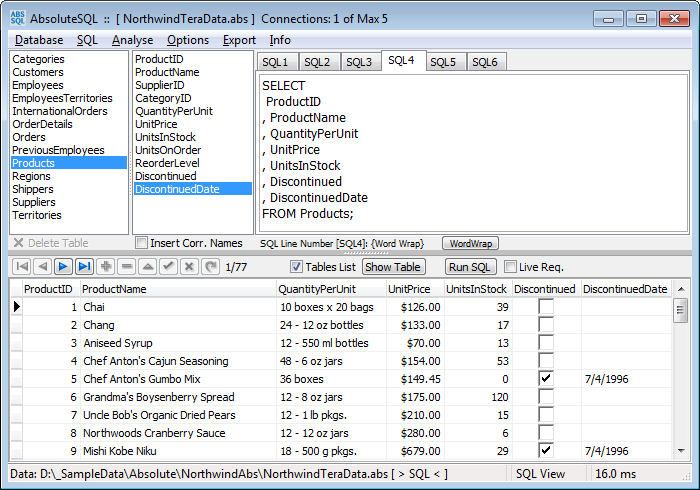Image resolution: width=700 pixels, height=490 pixels.
Task: Click the grid vertical scrollbar thumb
Action: coord(680,311)
